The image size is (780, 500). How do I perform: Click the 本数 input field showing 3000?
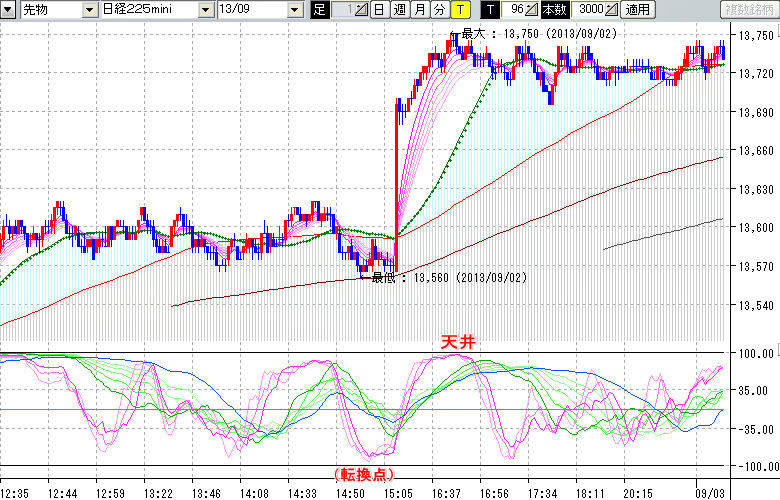point(590,10)
